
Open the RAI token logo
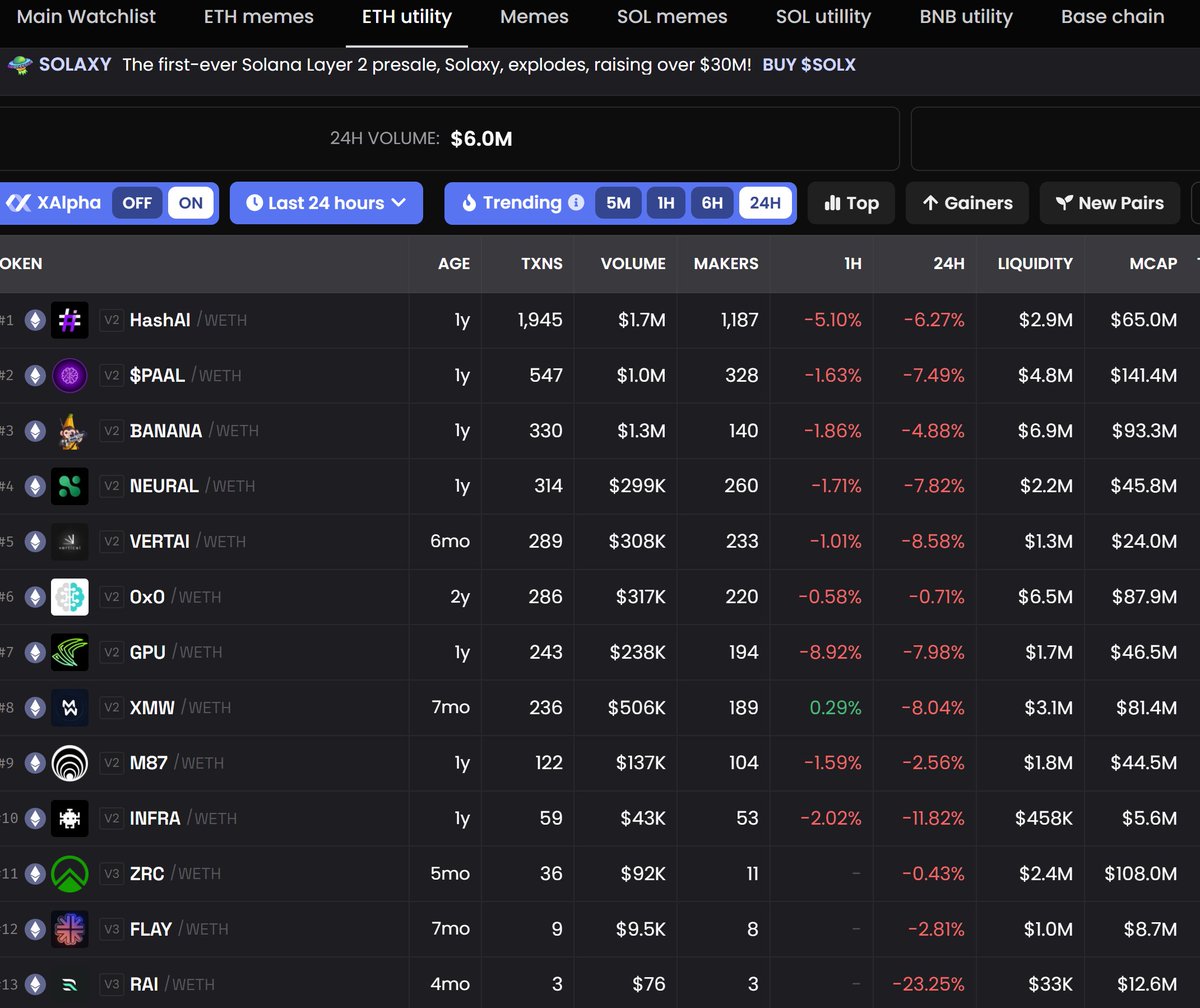(70, 984)
